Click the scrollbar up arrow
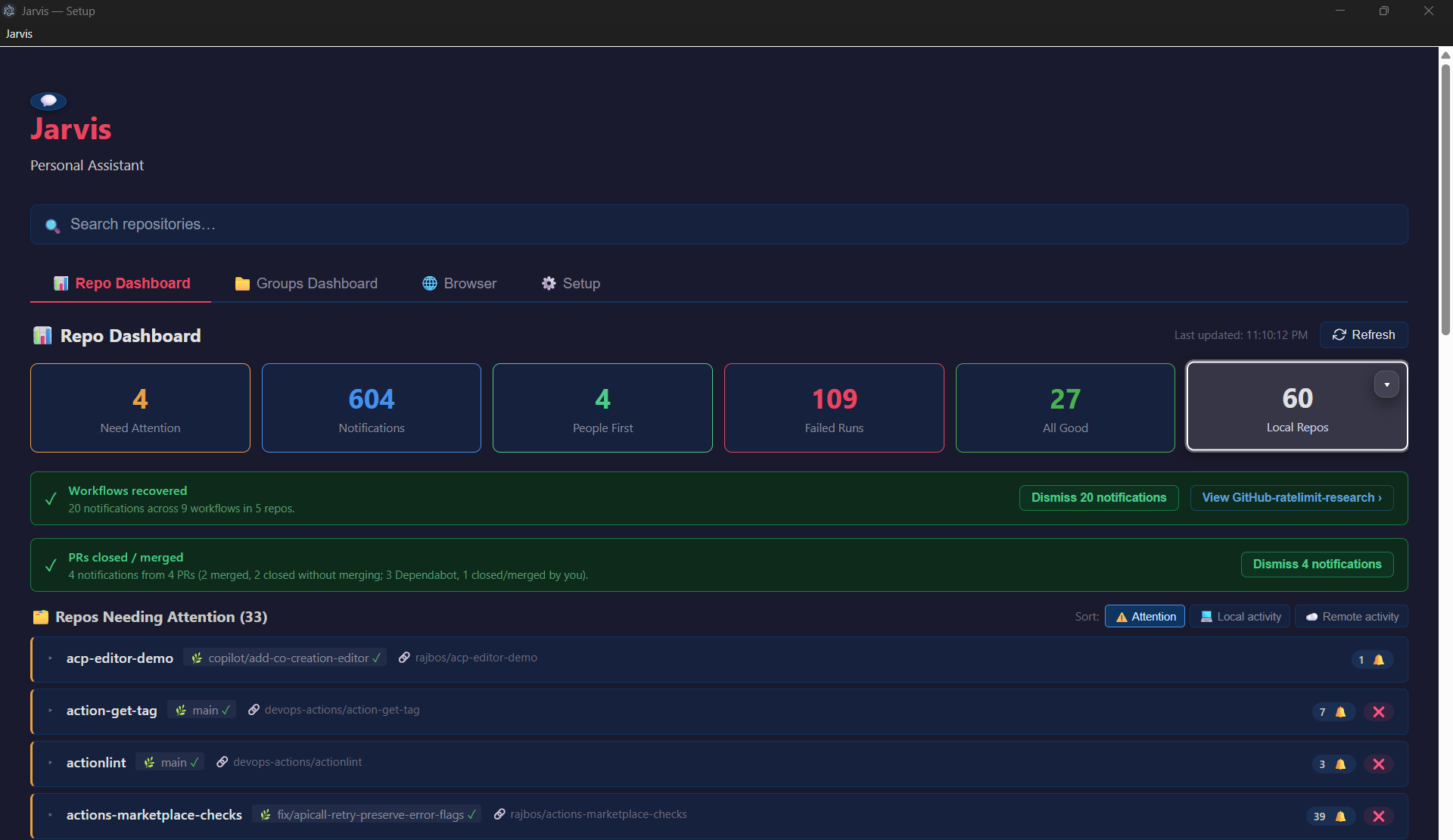Viewport: 1453px width, 840px height. (1445, 54)
